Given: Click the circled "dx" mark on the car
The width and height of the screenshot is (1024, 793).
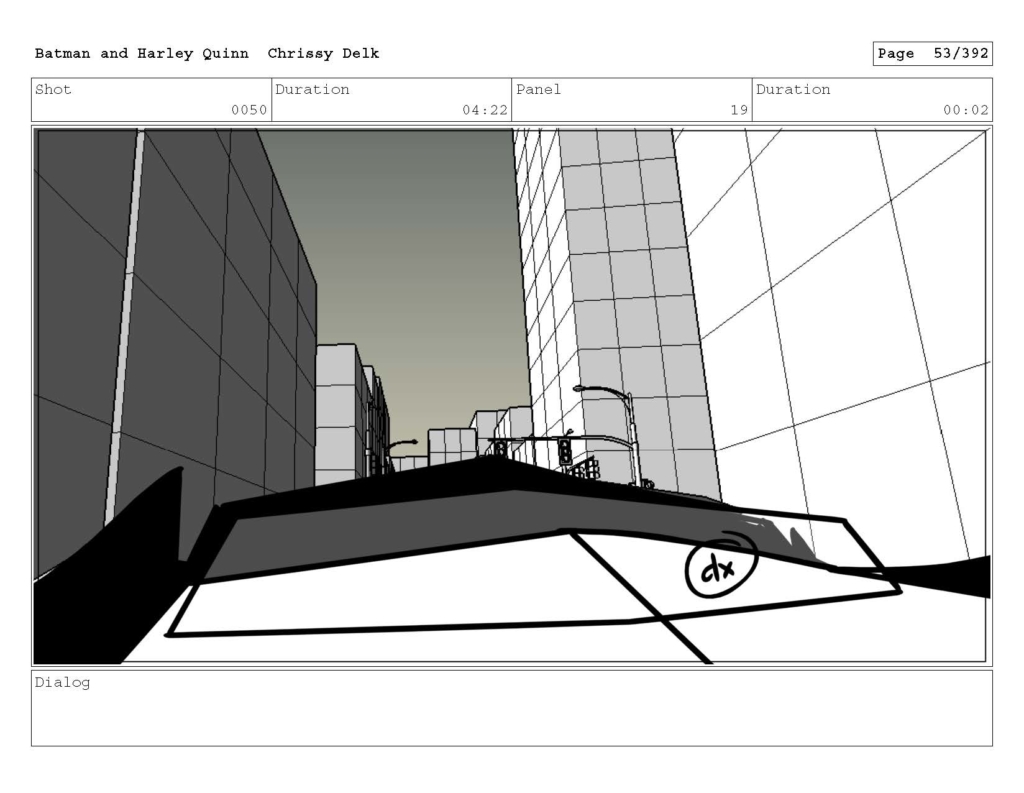Looking at the screenshot, I should [x=721, y=567].
